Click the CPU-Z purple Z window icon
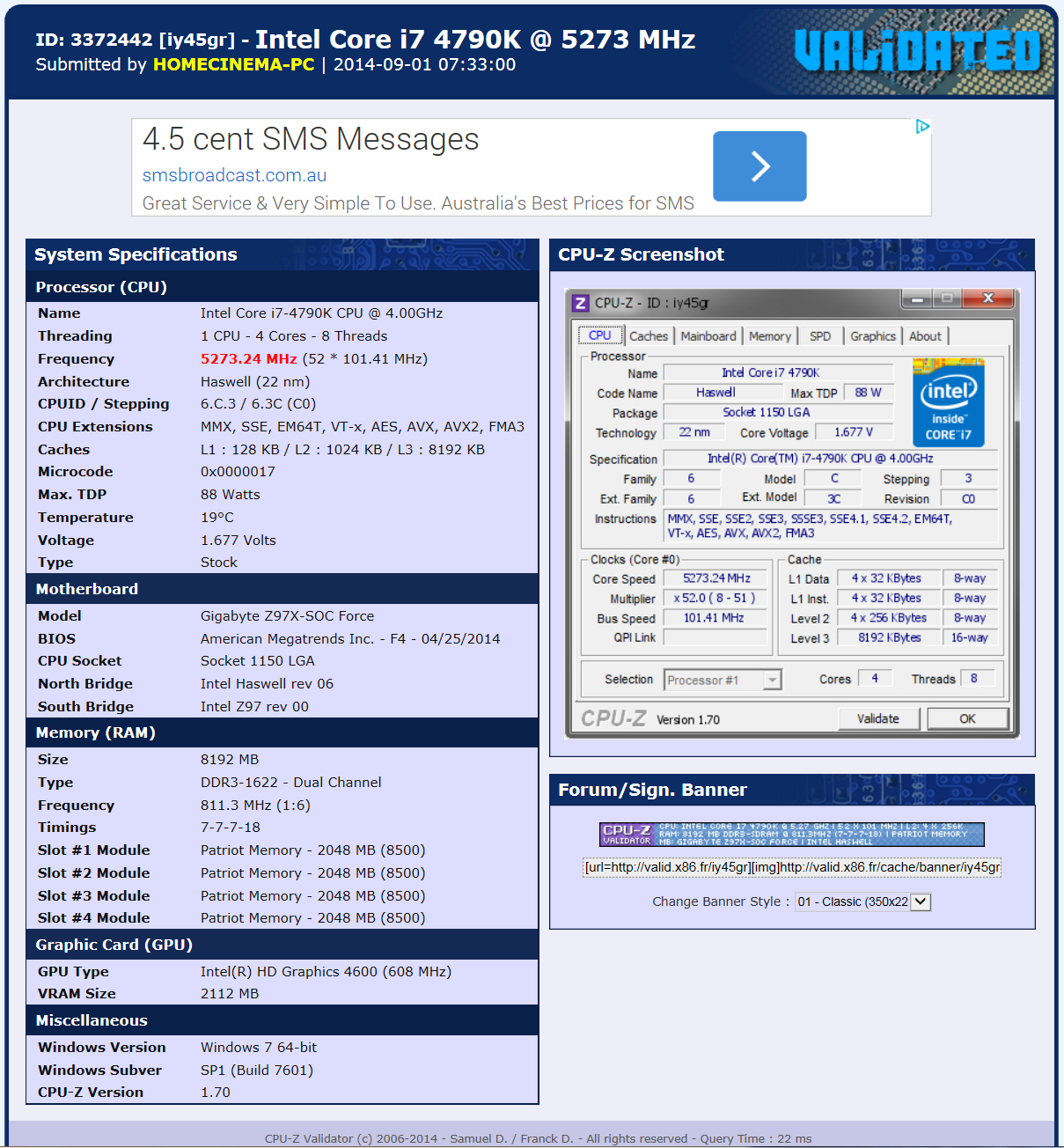Screen dimensions: 1064x1148 (x=580, y=303)
